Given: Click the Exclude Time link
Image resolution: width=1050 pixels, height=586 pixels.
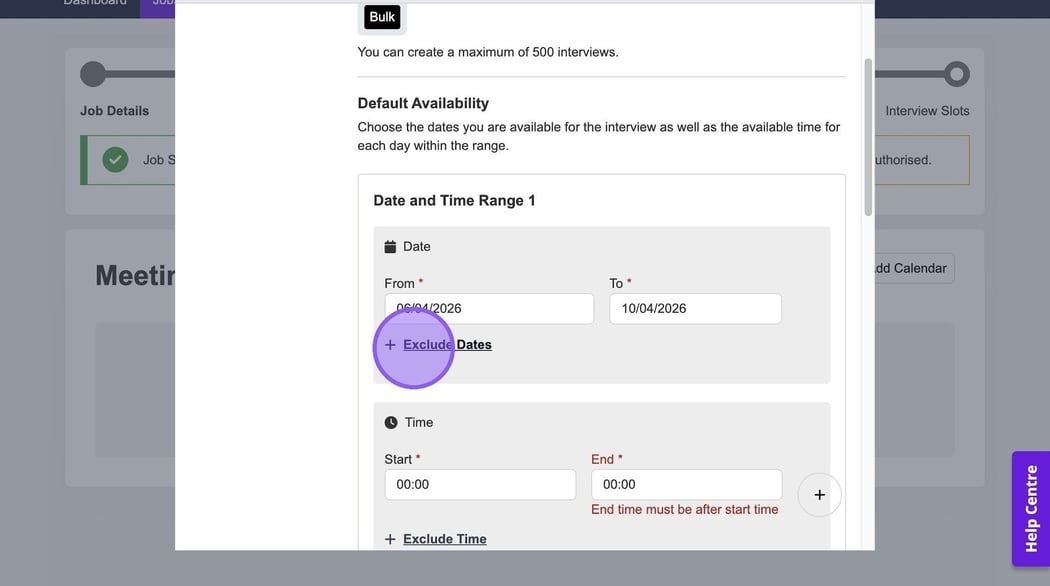Looking at the screenshot, I should click(x=445, y=539).
